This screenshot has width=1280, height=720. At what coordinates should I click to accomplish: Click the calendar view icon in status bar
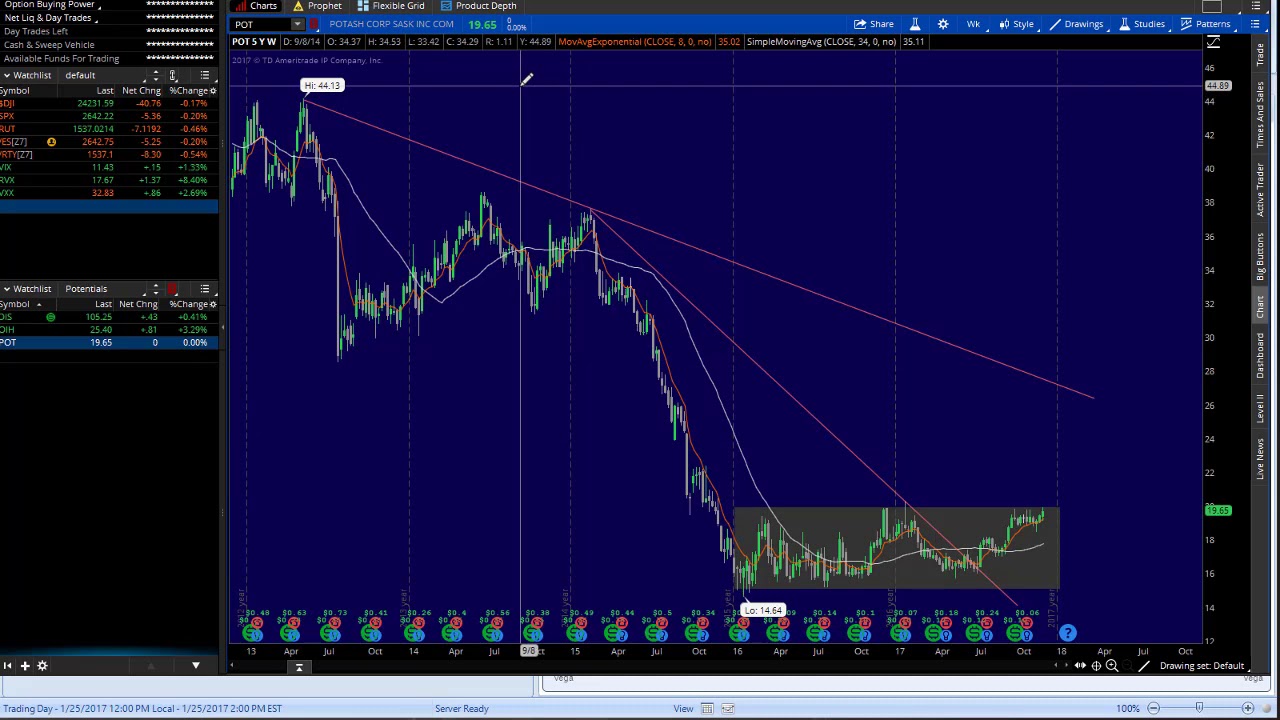point(707,709)
